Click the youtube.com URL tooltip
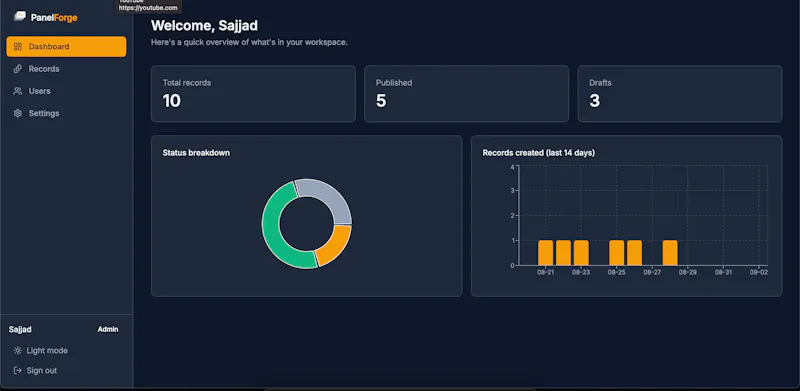 (148, 7)
